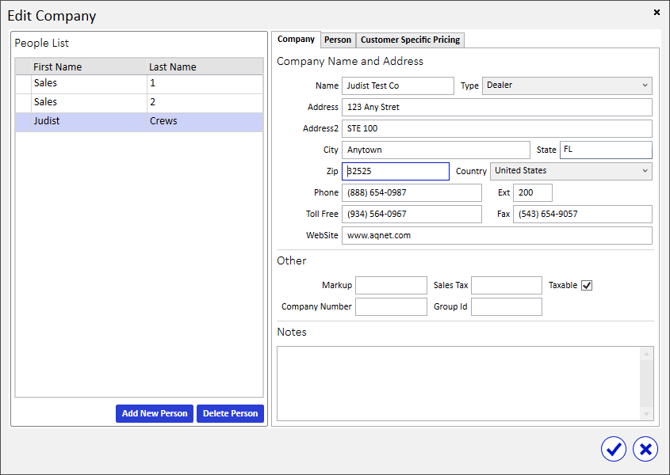This screenshot has height=475, width=670.
Task: Open the Type dropdown showing Dealer
Action: pyautogui.click(x=567, y=85)
